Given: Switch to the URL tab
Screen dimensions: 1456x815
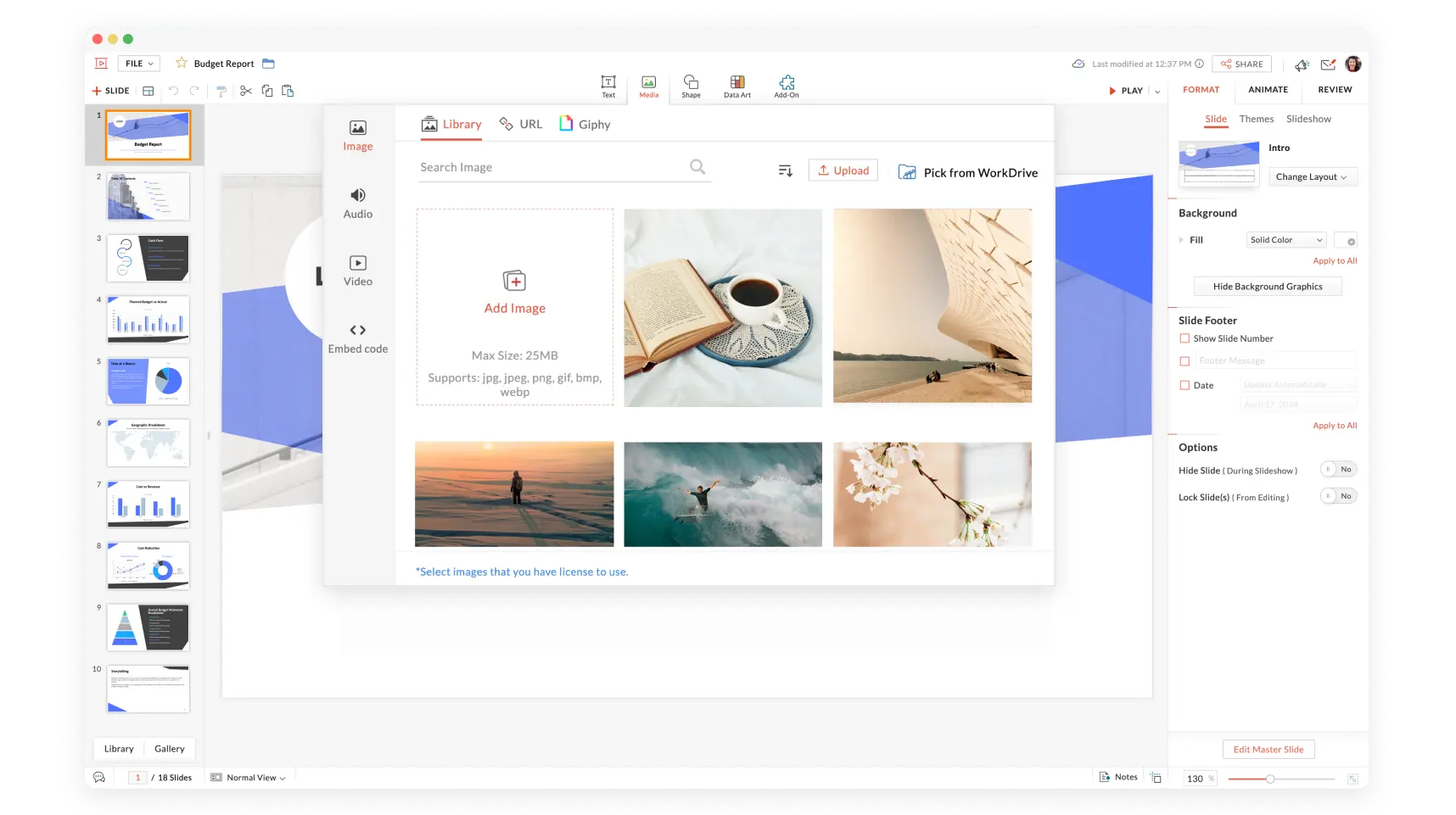Looking at the screenshot, I should tap(520, 125).
